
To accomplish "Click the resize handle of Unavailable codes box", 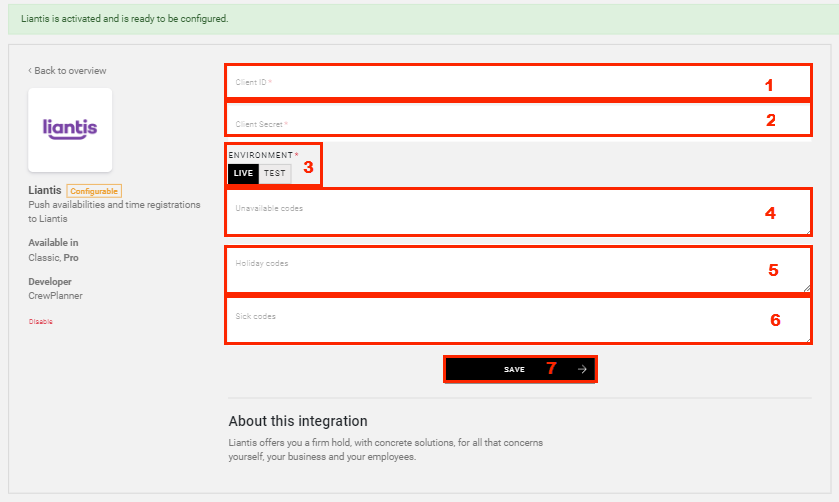I will coord(808,231).
